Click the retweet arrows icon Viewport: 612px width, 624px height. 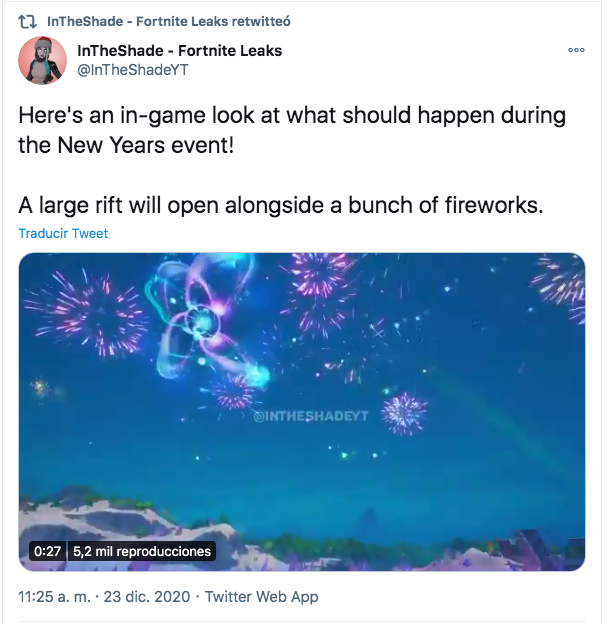[x=28, y=21]
